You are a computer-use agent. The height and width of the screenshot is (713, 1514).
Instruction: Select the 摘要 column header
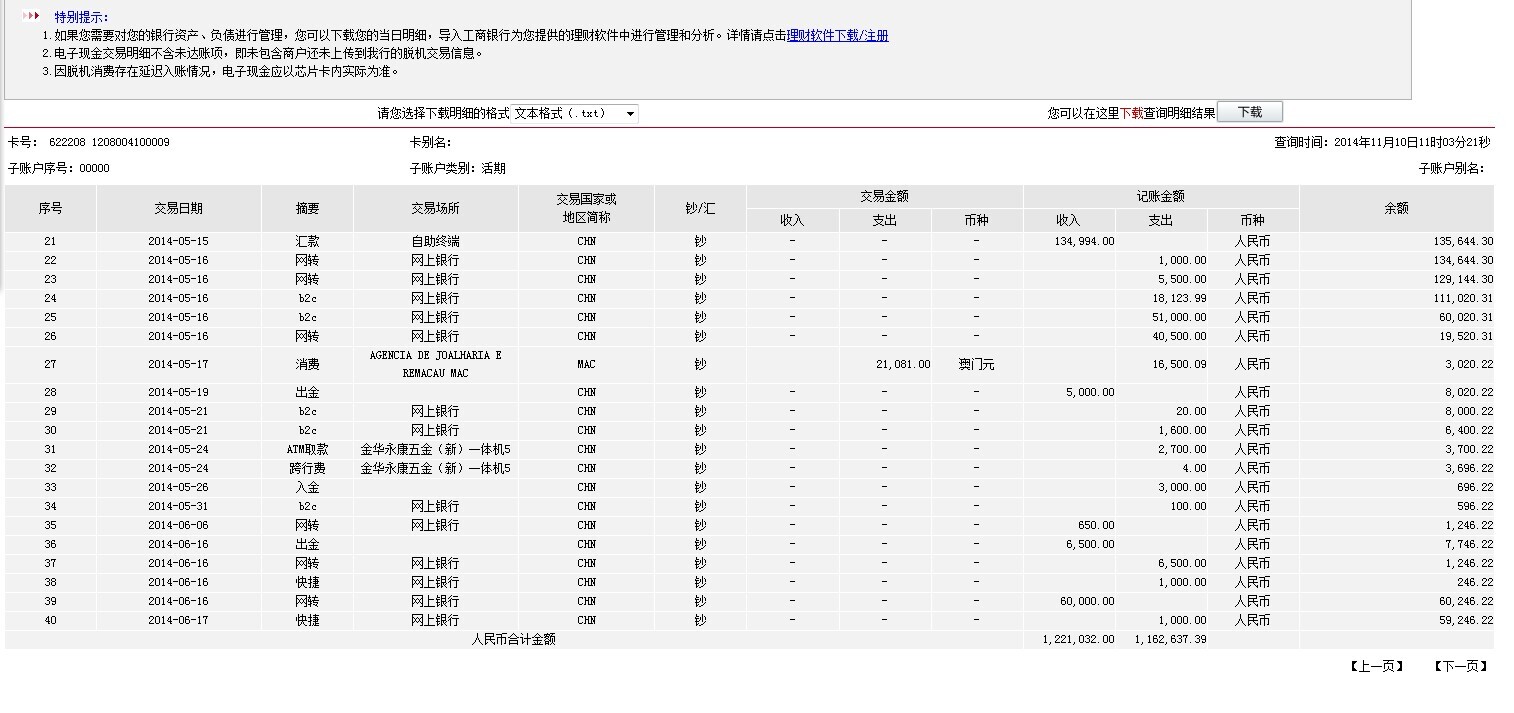(x=307, y=208)
